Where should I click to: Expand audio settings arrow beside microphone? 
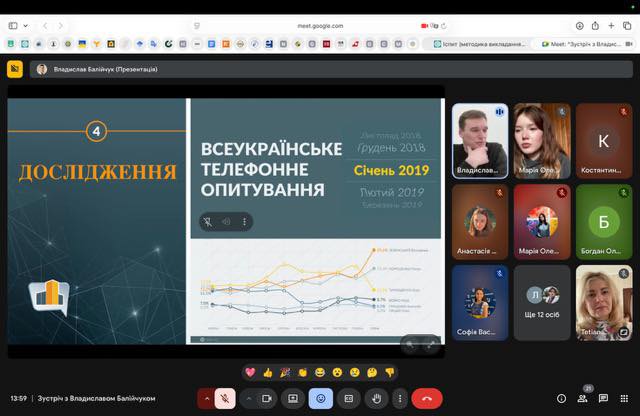207,398
